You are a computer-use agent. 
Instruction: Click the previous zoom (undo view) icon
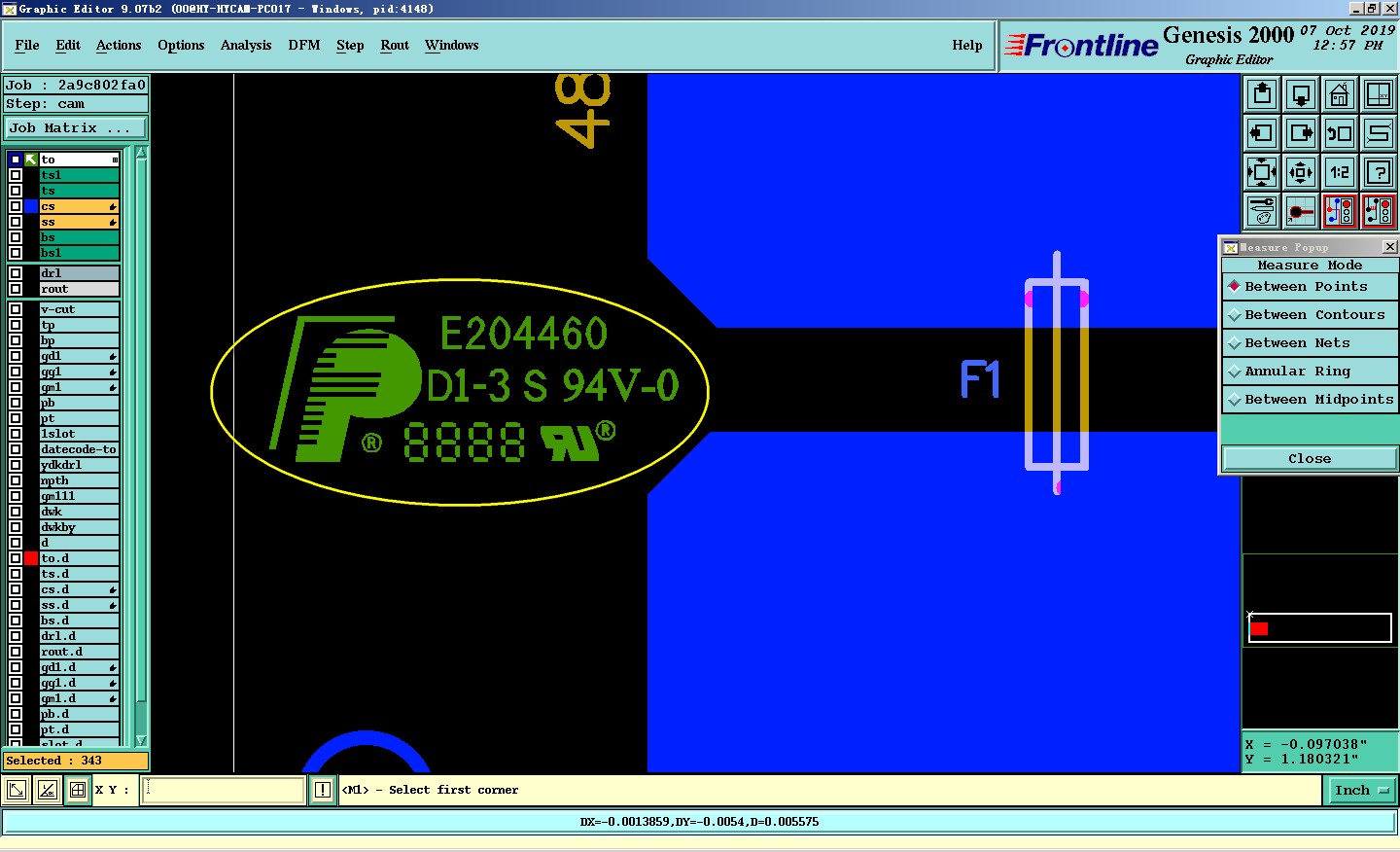(x=1340, y=133)
